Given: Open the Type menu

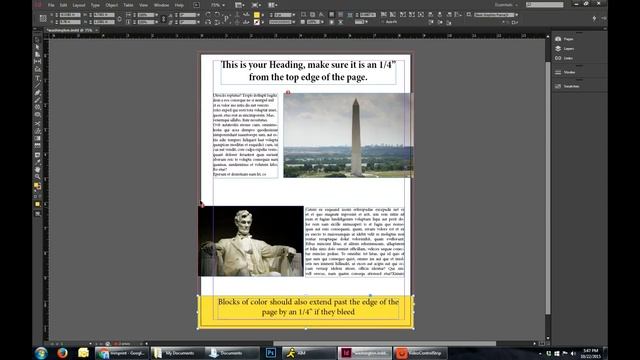Looking at the screenshot, I should click(95, 5).
